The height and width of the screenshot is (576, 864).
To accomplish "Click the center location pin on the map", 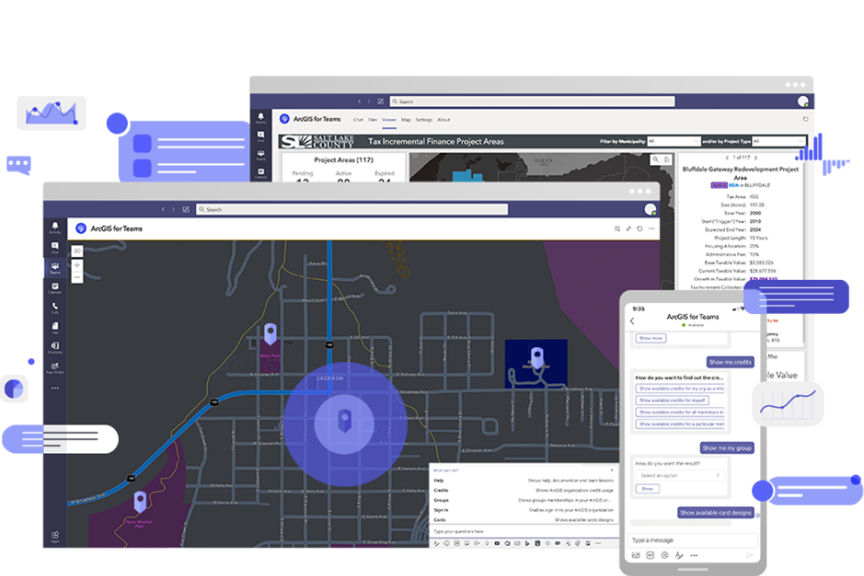I will [344, 418].
